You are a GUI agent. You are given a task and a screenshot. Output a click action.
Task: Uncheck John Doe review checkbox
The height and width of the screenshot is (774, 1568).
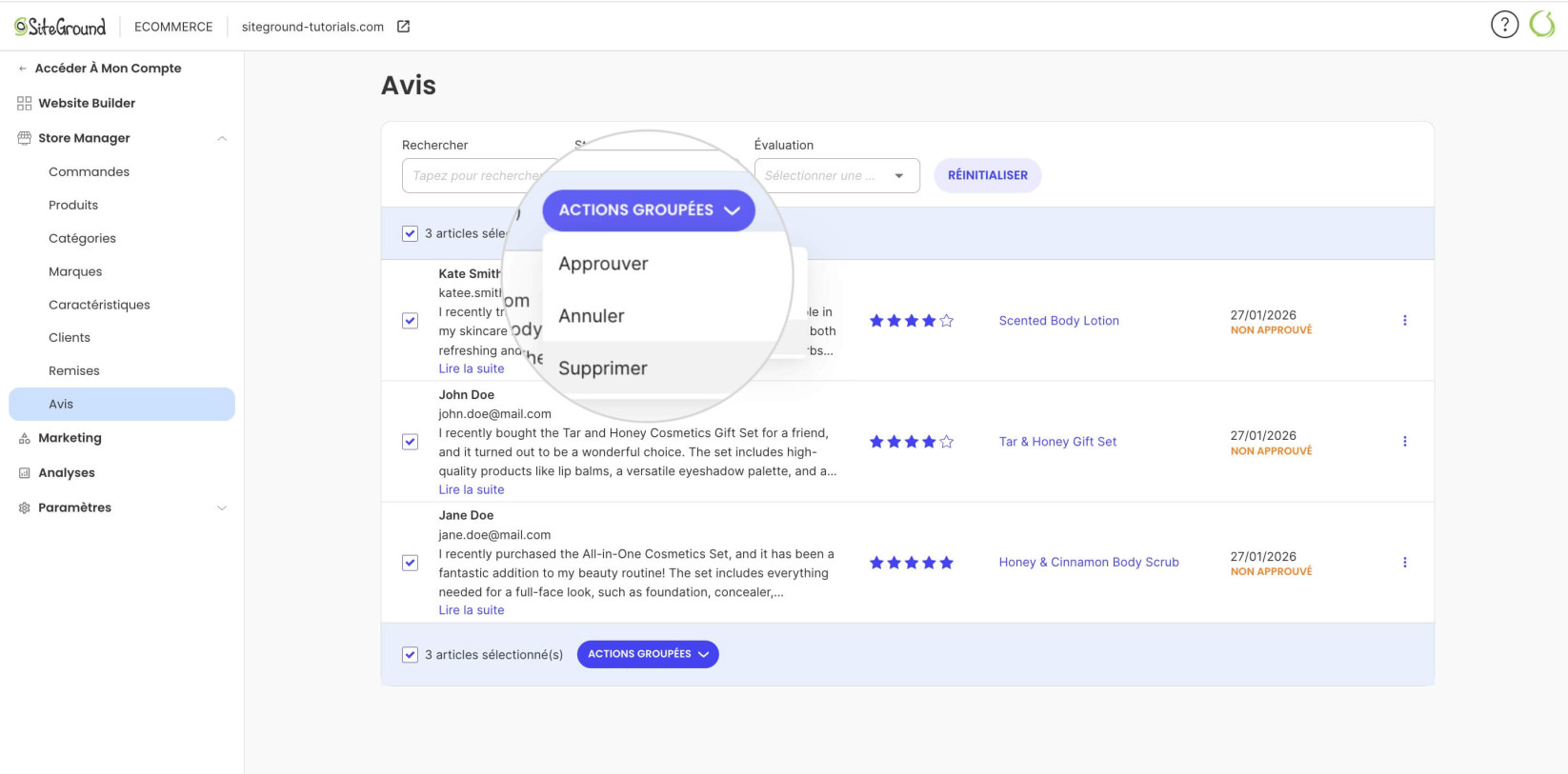pos(410,442)
